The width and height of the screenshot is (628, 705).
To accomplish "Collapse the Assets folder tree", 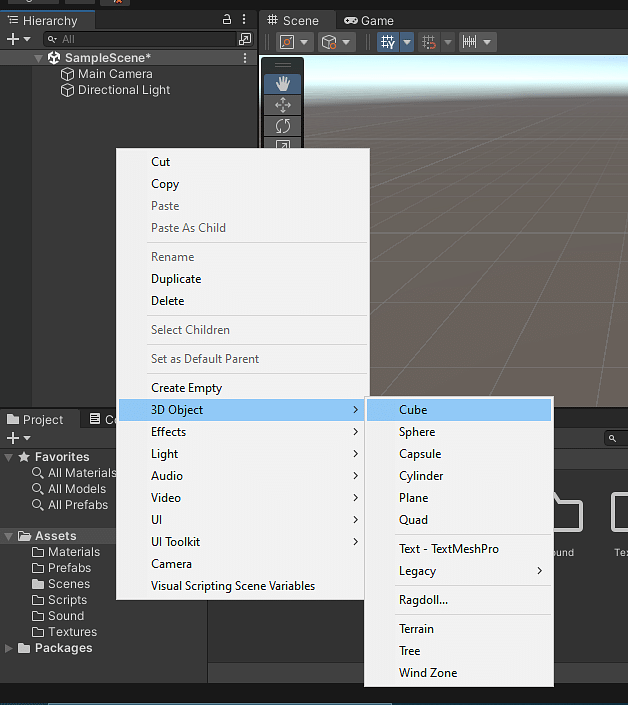I will pos(9,536).
